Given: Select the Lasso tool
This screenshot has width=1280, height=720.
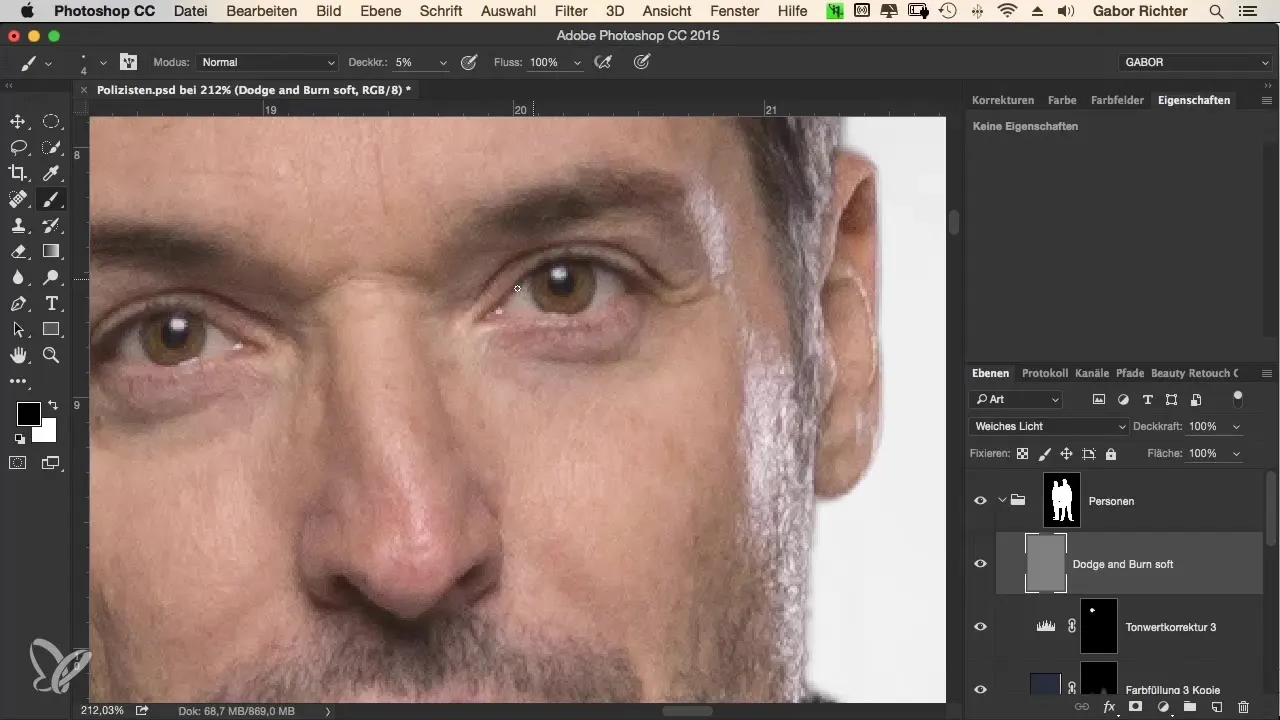Looking at the screenshot, I should click(18, 148).
